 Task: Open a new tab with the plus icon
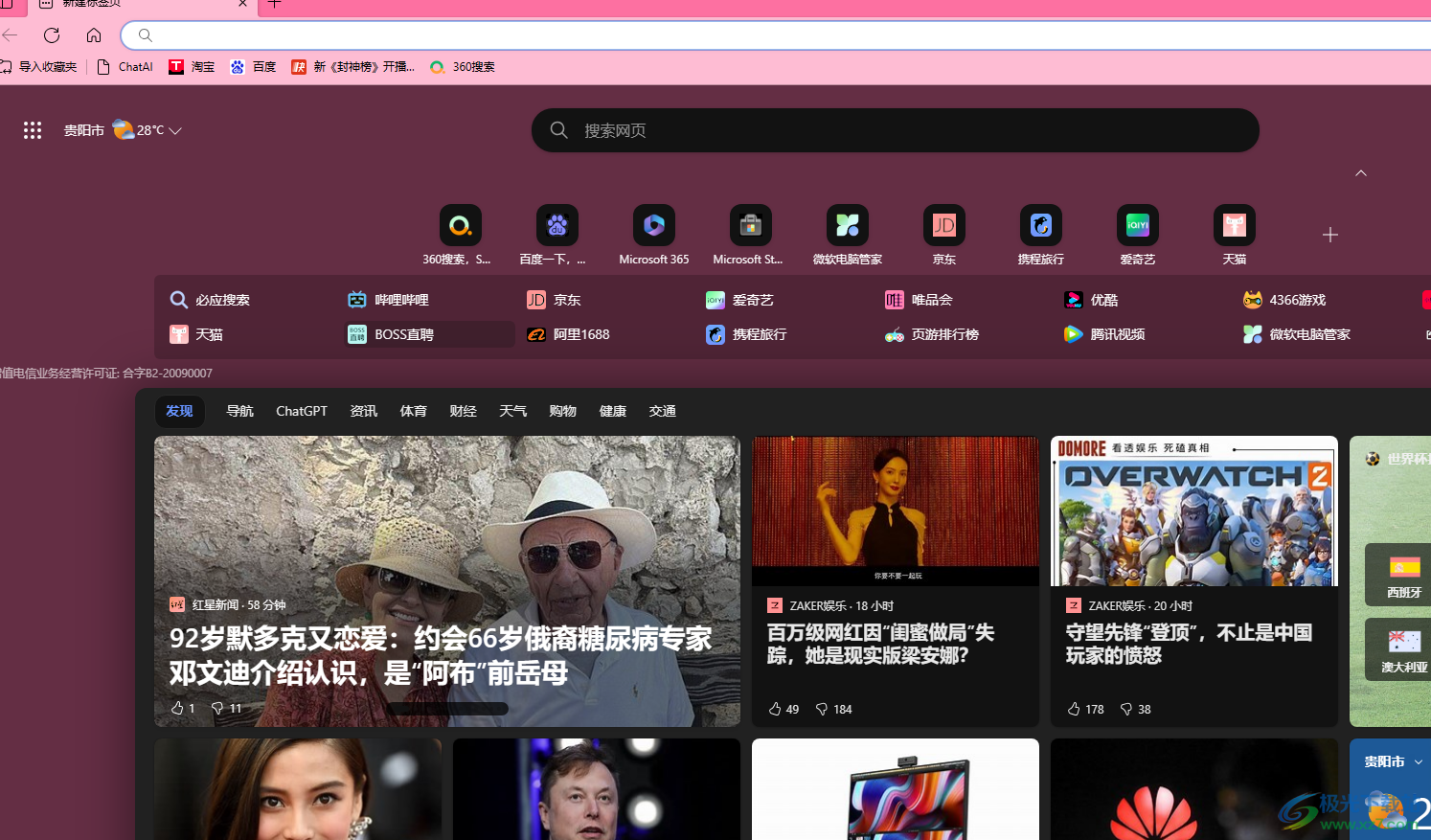[x=275, y=4]
